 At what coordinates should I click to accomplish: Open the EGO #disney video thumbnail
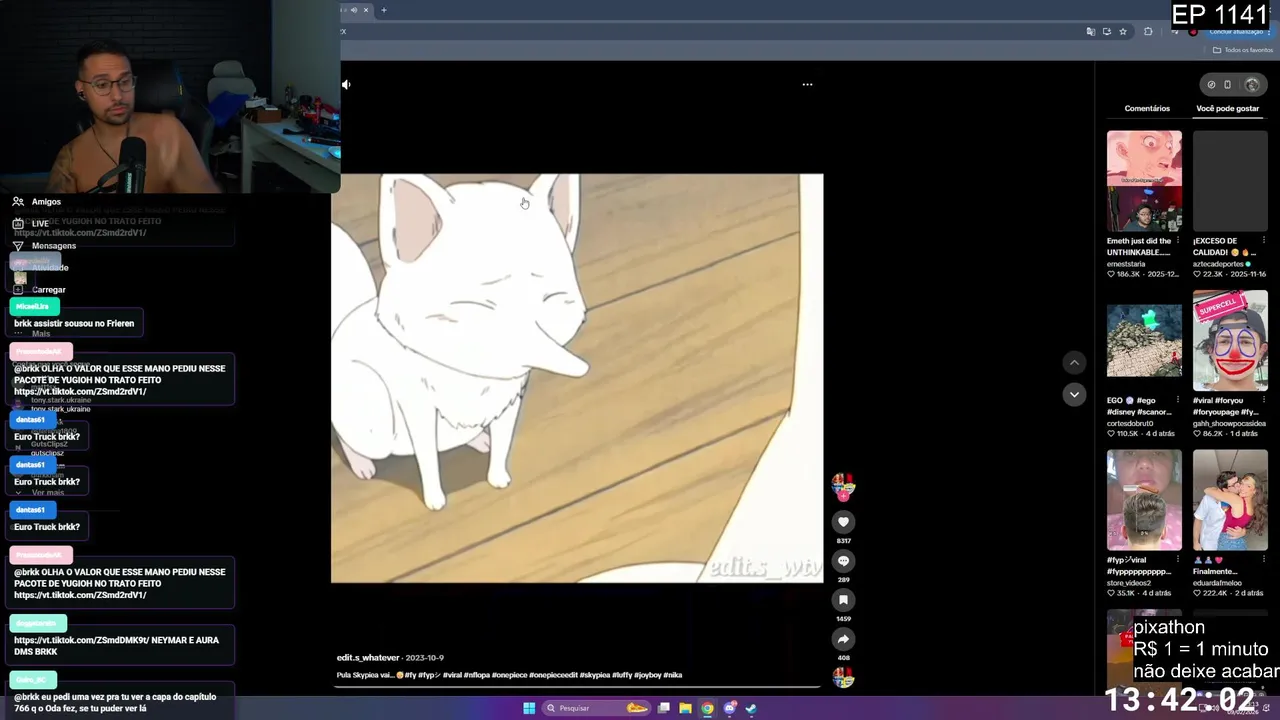pos(1144,341)
